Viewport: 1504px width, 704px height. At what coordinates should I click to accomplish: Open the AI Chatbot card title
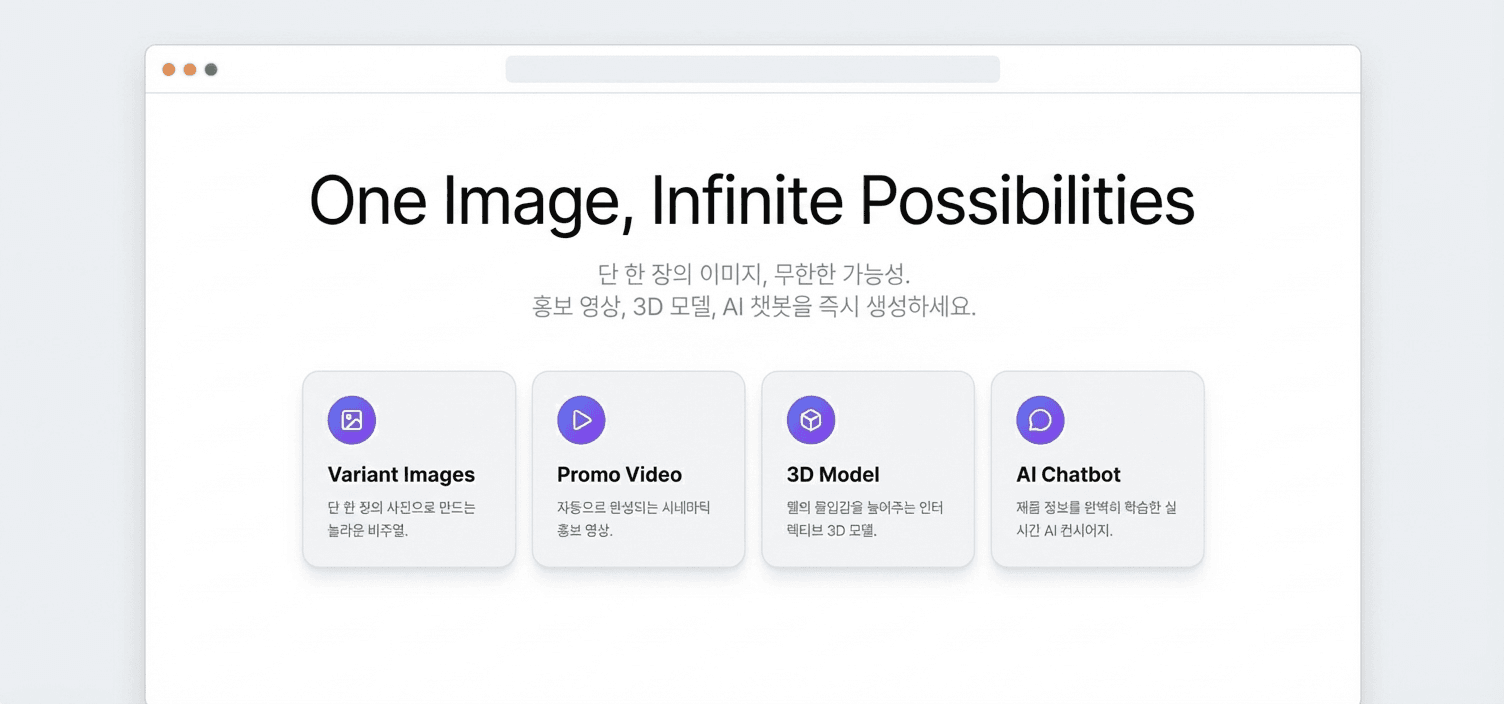(1068, 475)
